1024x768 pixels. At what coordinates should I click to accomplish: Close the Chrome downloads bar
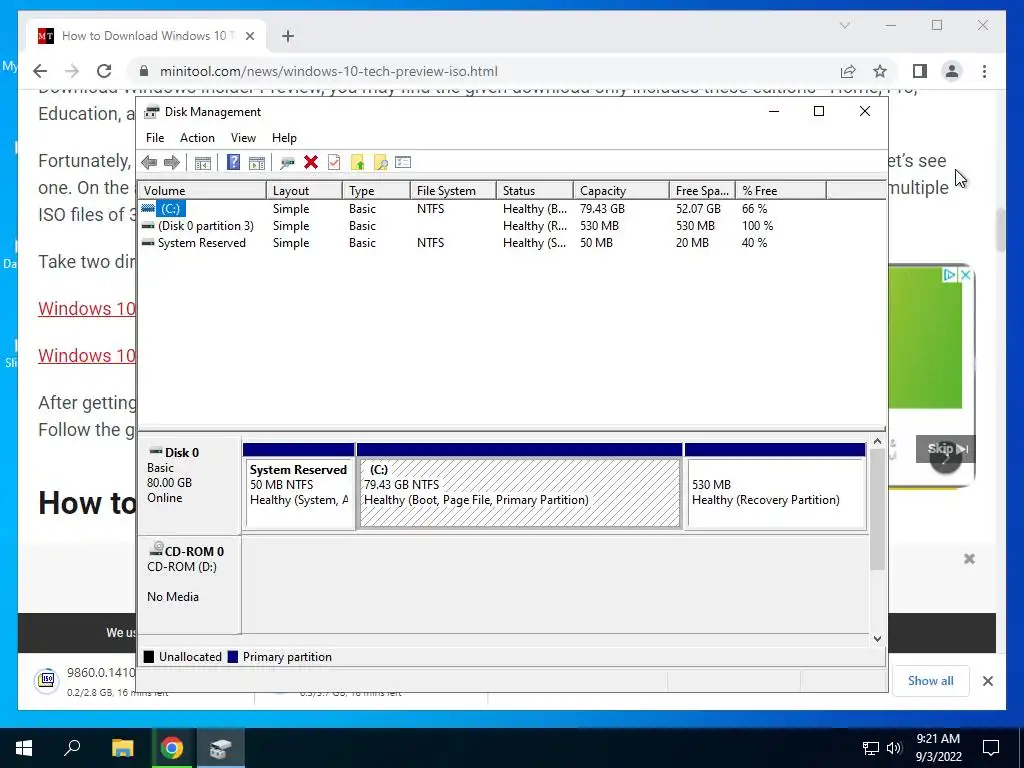tap(988, 681)
